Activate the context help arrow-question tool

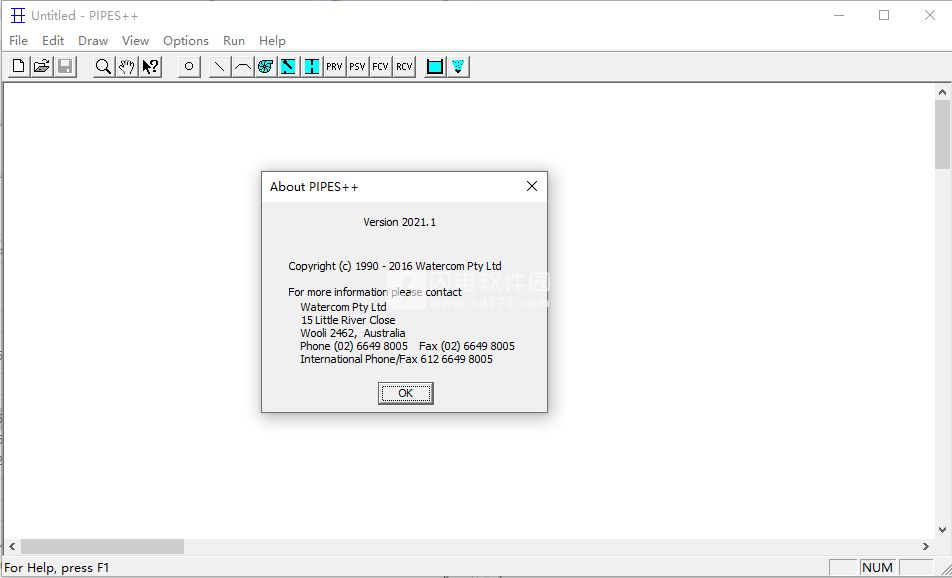click(150, 66)
